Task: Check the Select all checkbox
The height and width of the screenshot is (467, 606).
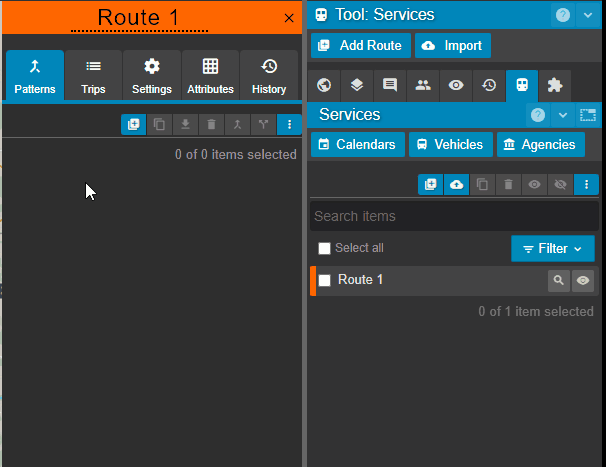Action: pos(324,248)
